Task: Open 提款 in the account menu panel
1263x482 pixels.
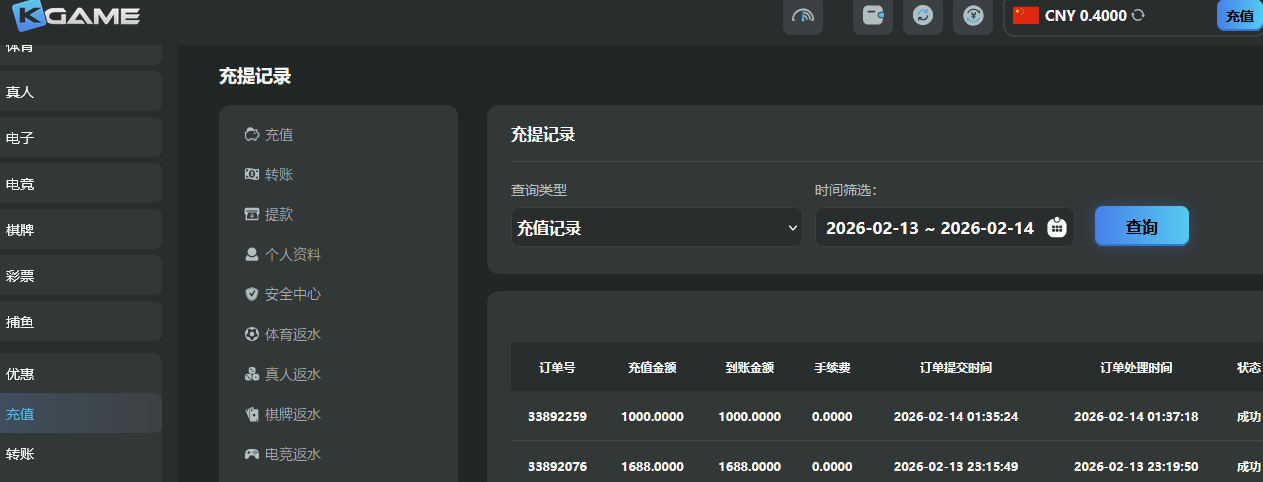Action: (278, 215)
